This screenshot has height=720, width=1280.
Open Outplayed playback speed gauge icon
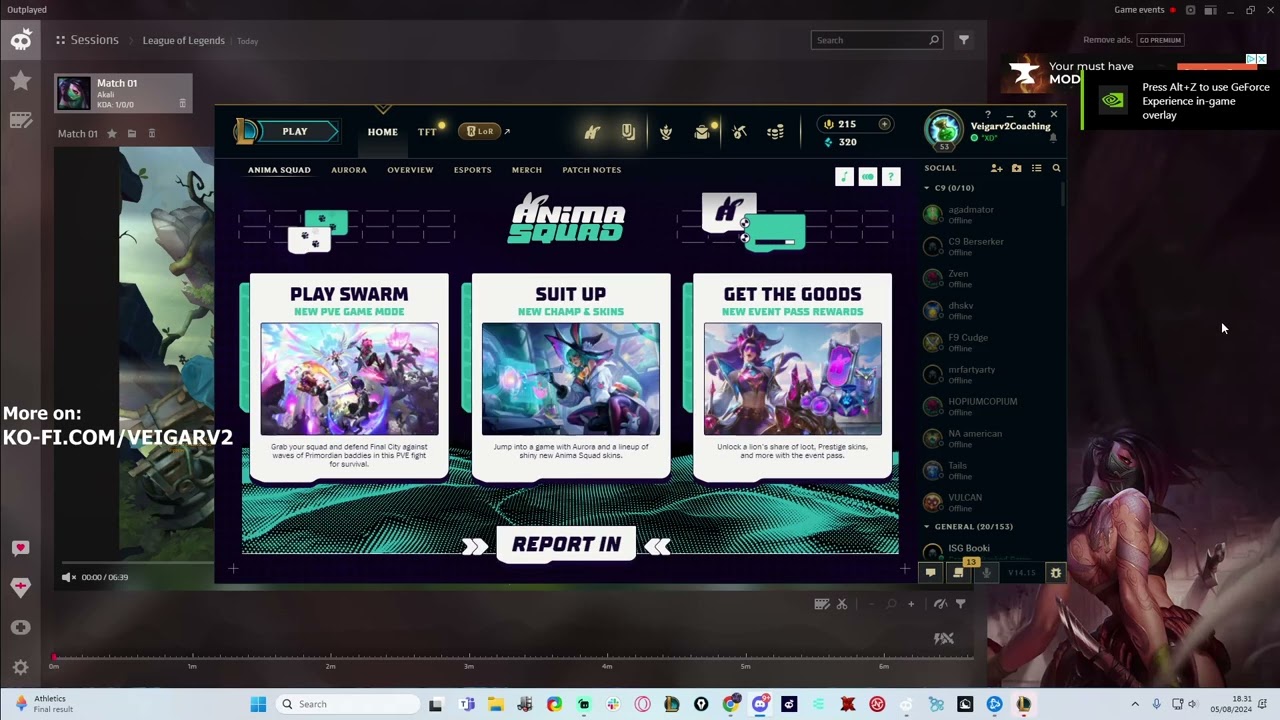(940, 604)
